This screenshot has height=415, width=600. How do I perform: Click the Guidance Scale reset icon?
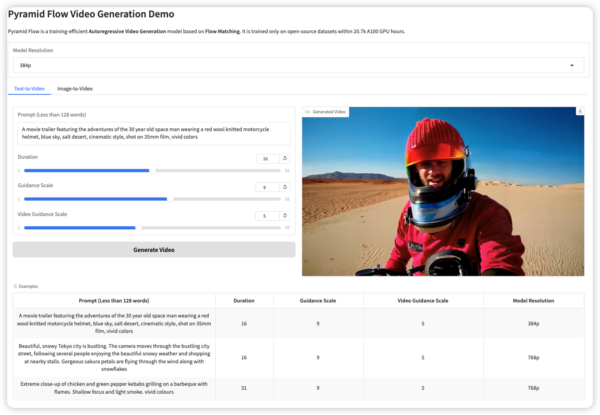point(285,187)
